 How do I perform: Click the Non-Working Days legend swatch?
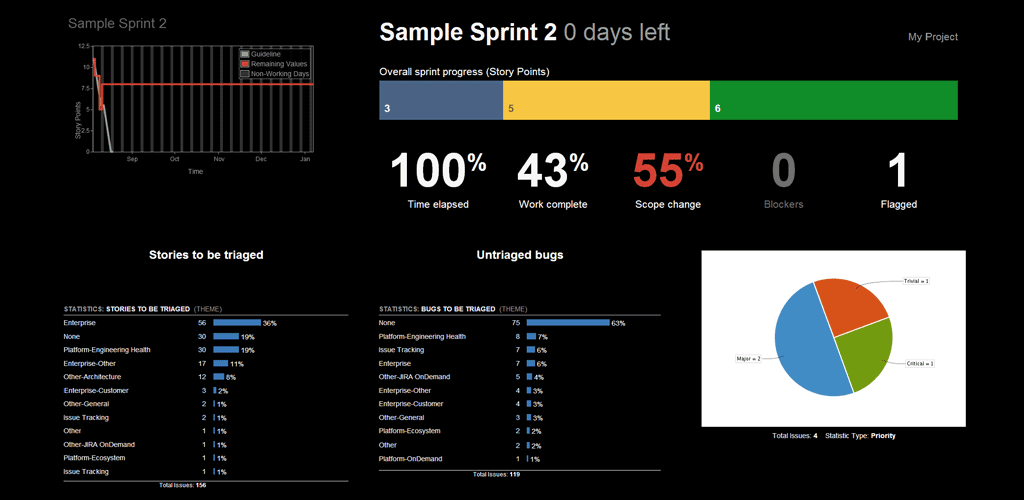(x=245, y=74)
